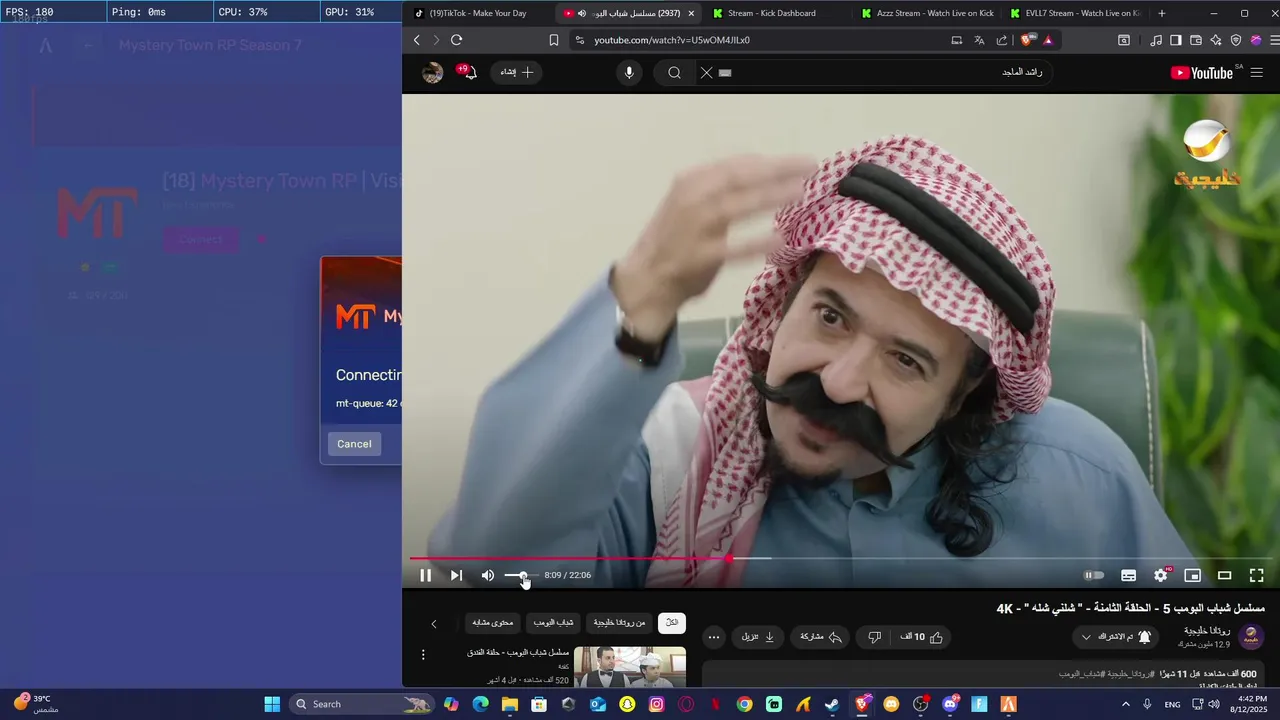1280x720 pixels.
Task: Skip to the next video
Action: 456,575
